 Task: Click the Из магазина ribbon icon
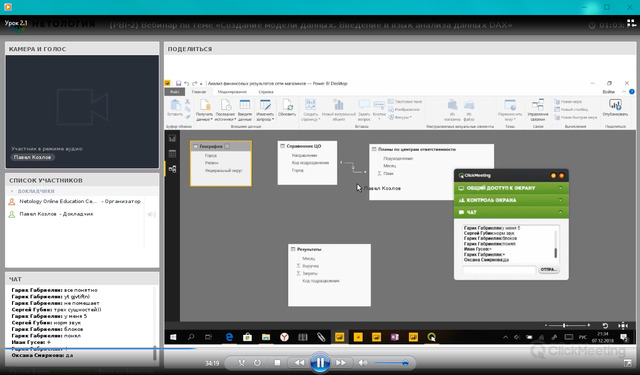[x=452, y=109]
